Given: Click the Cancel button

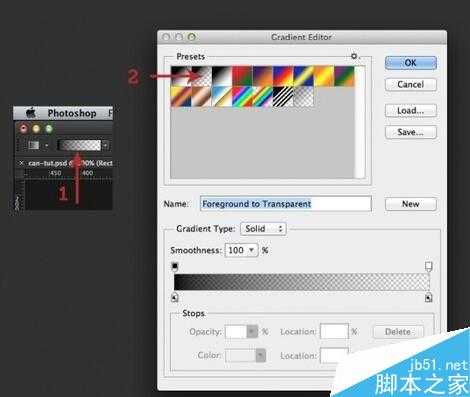Looking at the screenshot, I should point(410,84).
